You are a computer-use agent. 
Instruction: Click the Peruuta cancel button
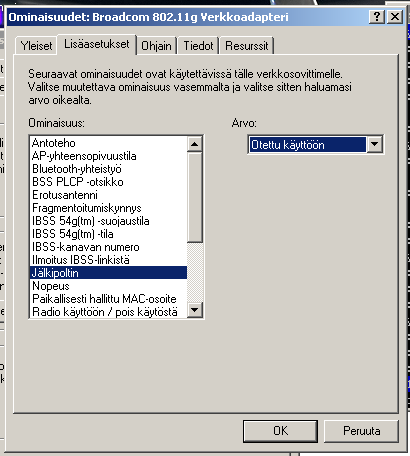tap(362, 431)
